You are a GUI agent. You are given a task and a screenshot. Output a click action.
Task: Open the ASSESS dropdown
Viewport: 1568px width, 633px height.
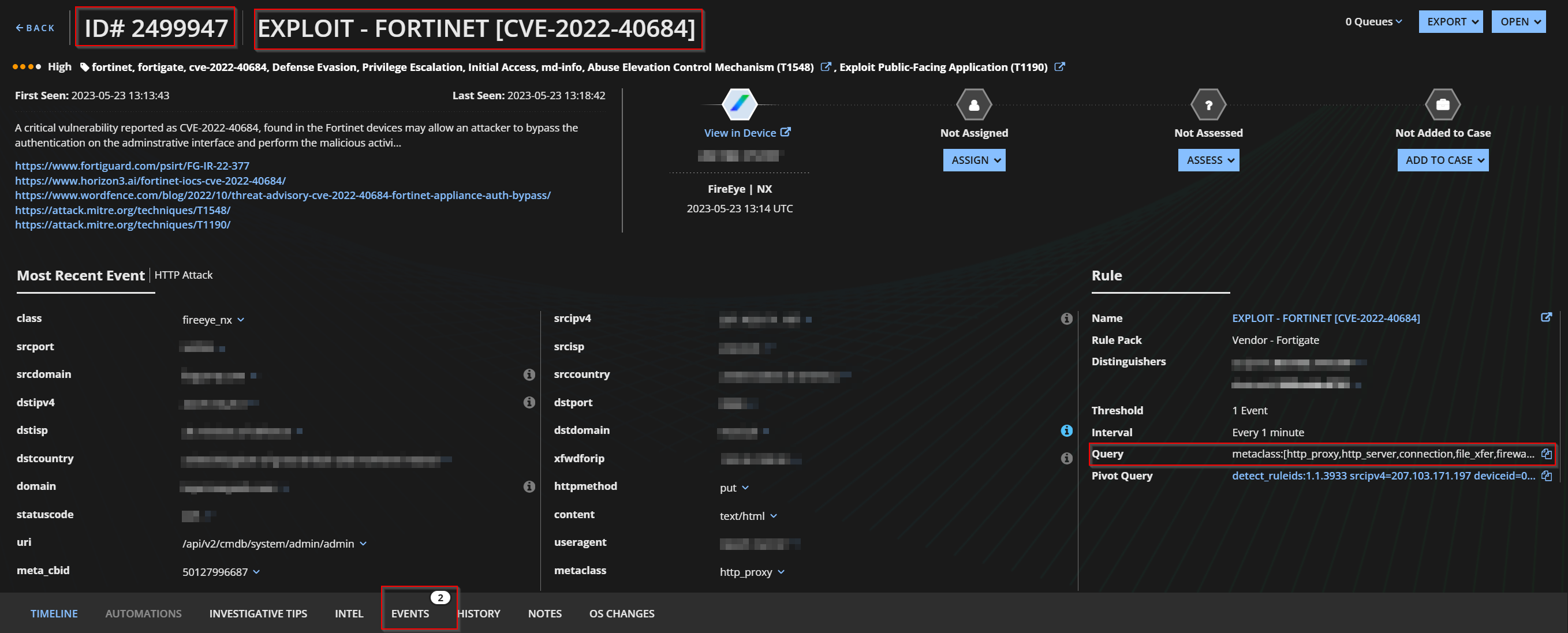[x=1208, y=160]
